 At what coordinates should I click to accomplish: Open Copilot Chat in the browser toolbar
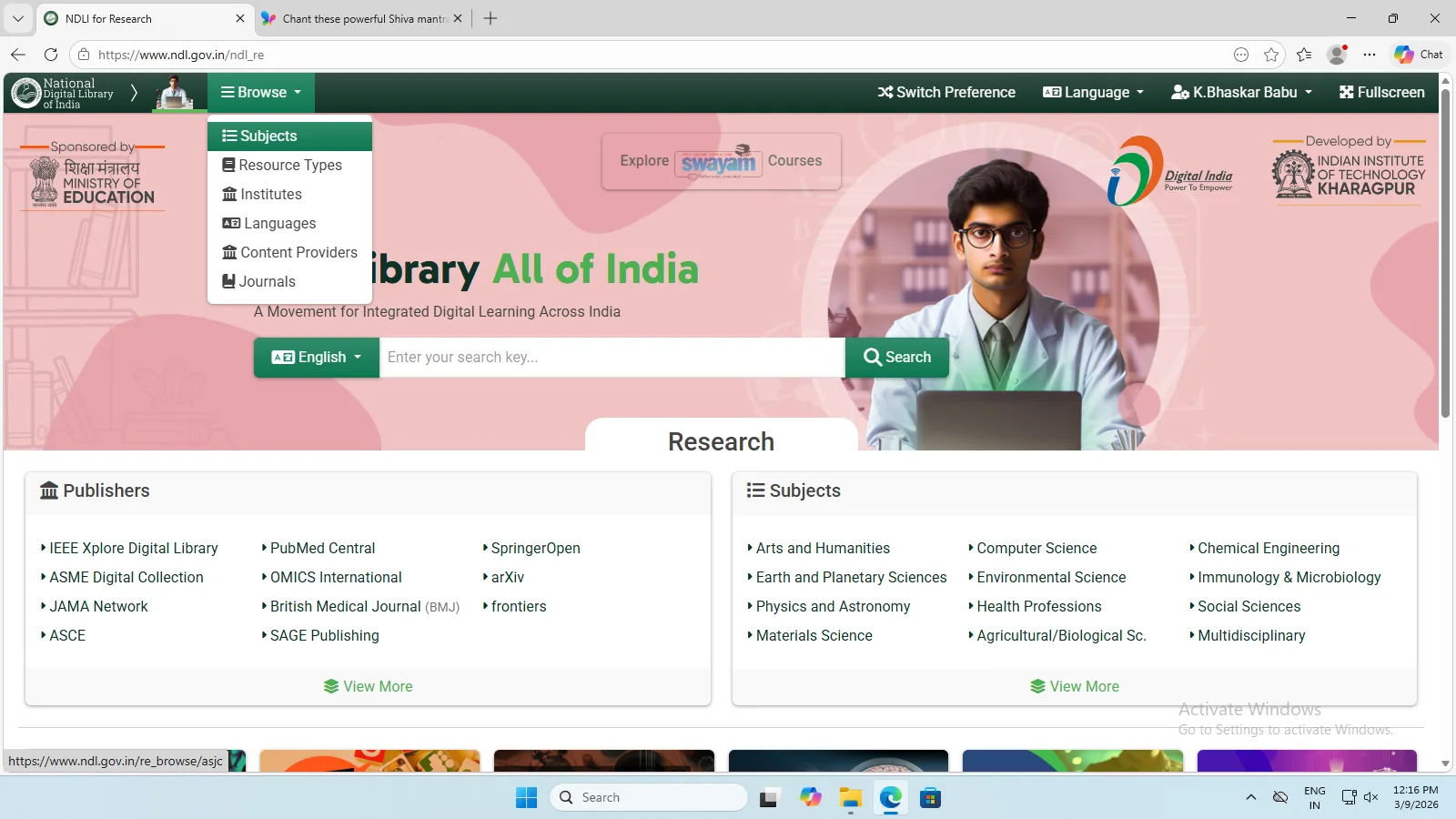1418,55
